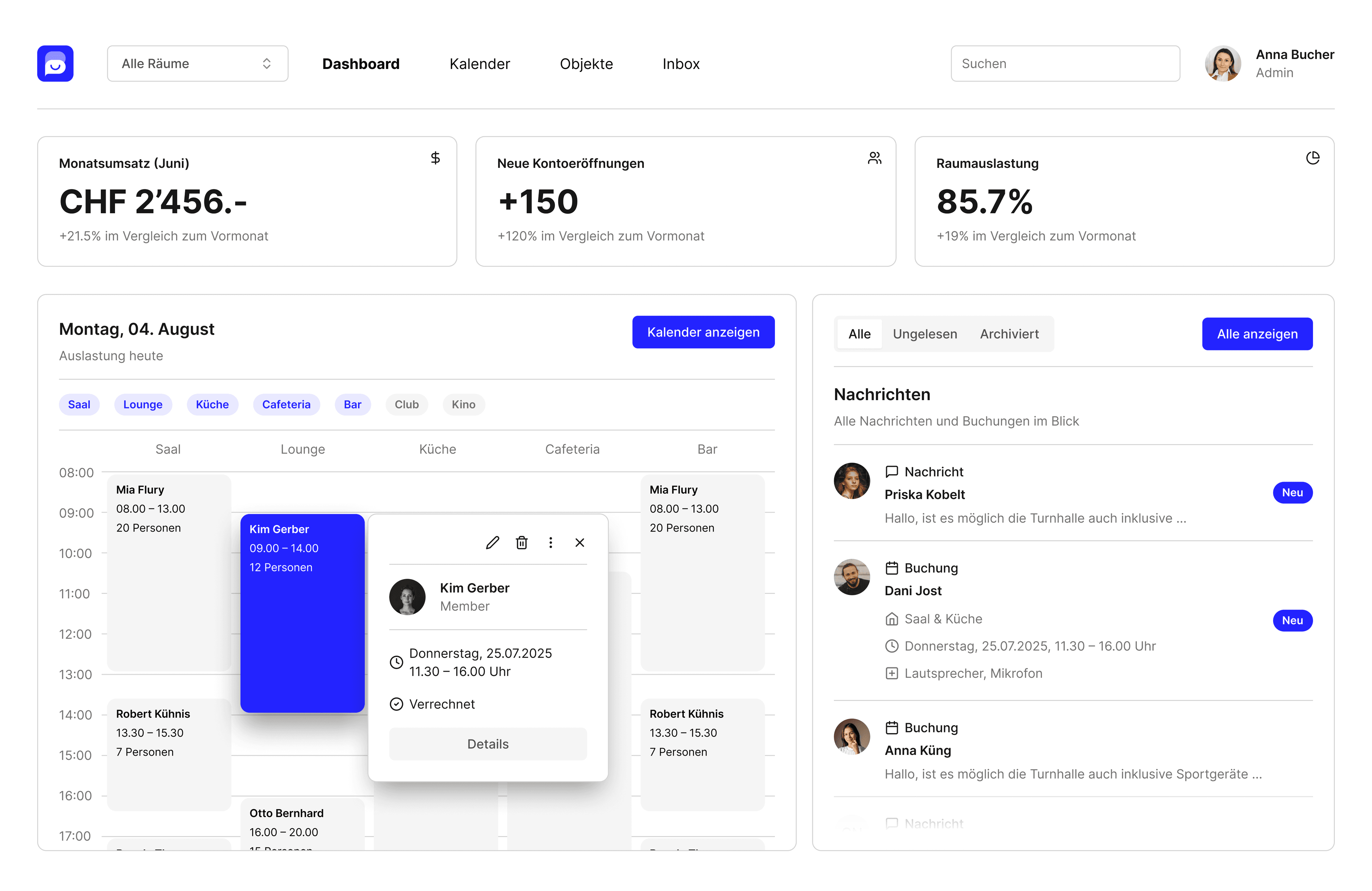The width and height of the screenshot is (1372, 891).
Task: Switch to the Kalender navigation item
Action: pos(479,64)
